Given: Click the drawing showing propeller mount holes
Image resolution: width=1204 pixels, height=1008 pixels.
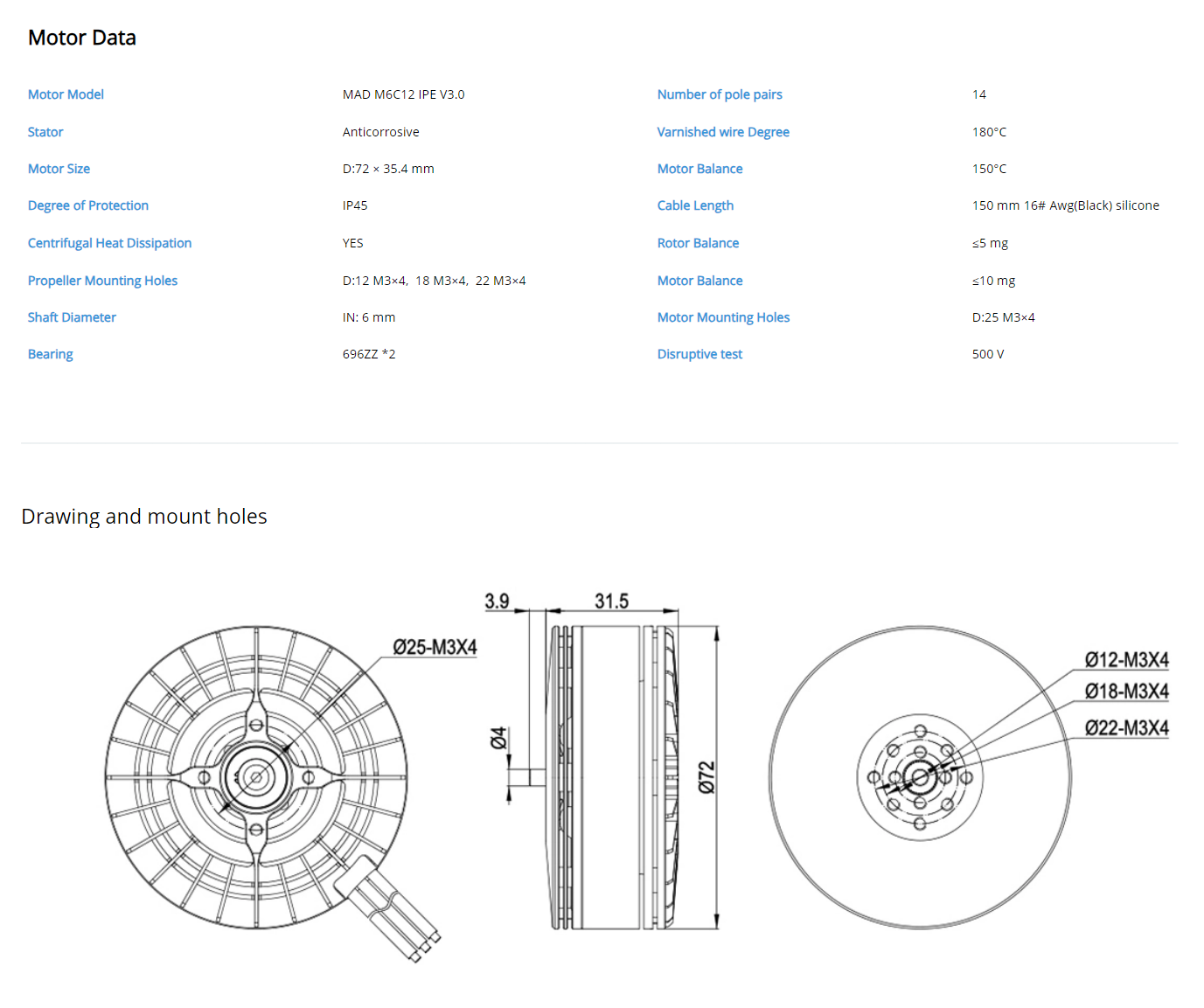Looking at the screenshot, I should pyautogui.click(x=920, y=777).
